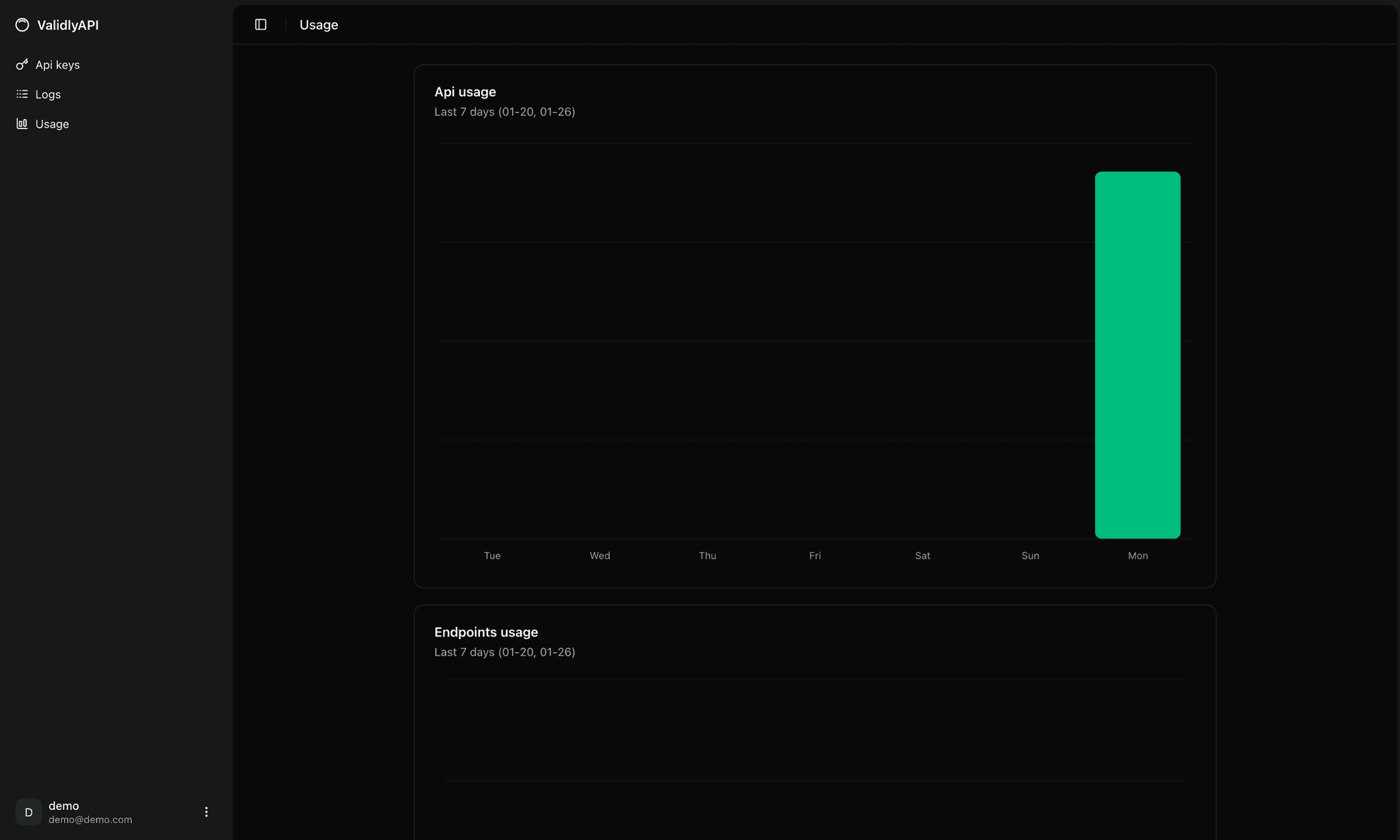
Task: Click the Api usage card title
Action: 465,92
